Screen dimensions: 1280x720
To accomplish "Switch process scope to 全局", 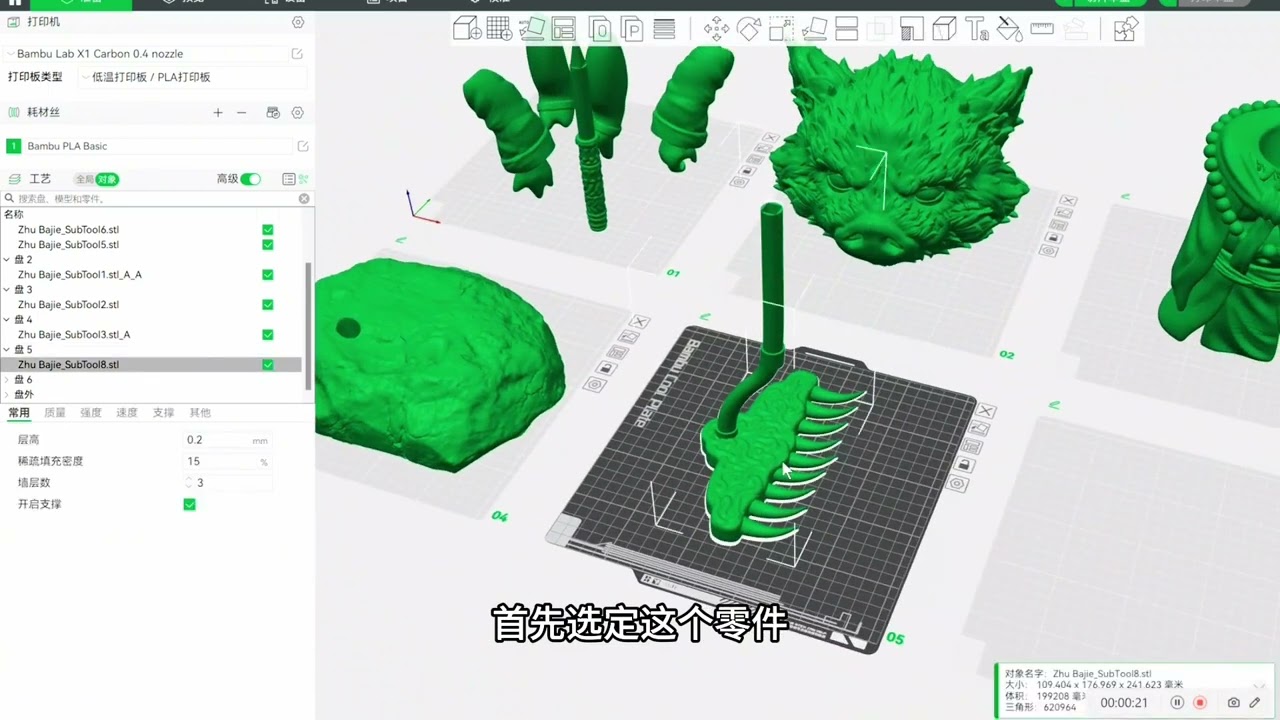I will (x=84, y=179).
